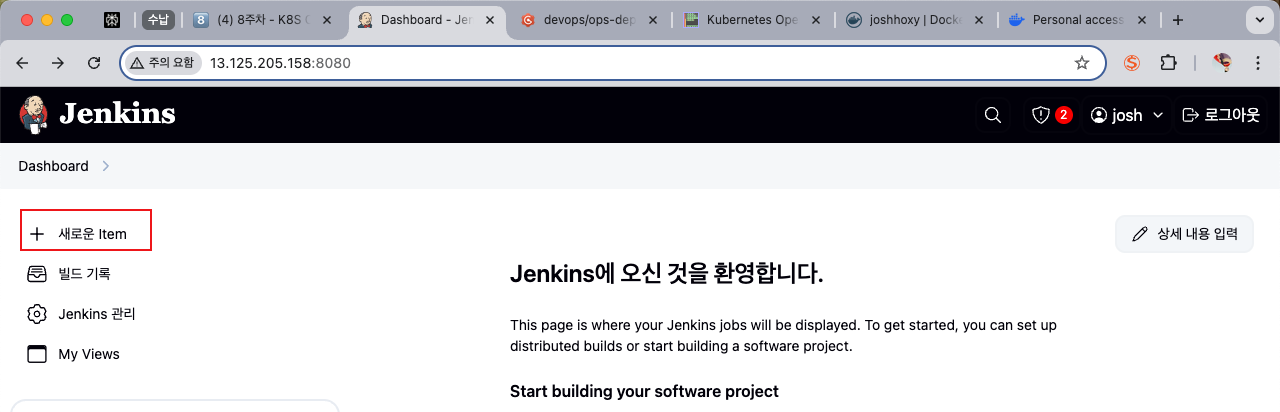Click the Jenkins에 오신 것을 환영합니다 heading
Image resolution: width=1280 pixels, height=412 pixels.
click(x=667, y=273)
